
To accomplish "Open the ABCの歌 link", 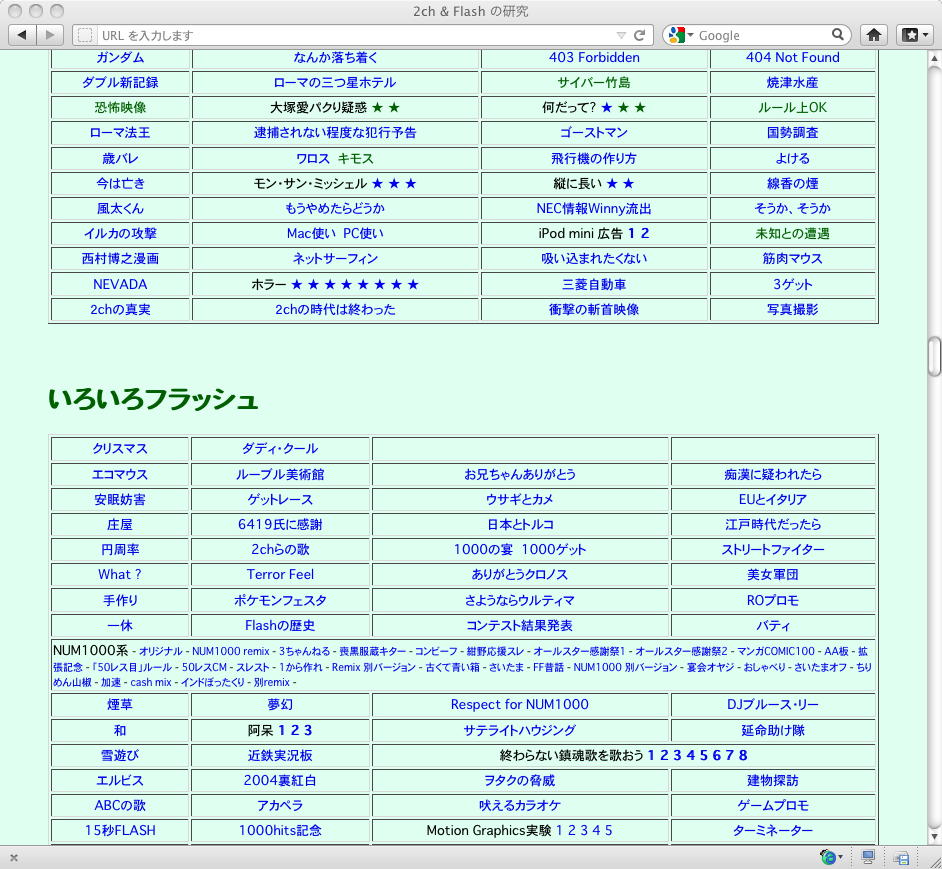I will point(120,806).
